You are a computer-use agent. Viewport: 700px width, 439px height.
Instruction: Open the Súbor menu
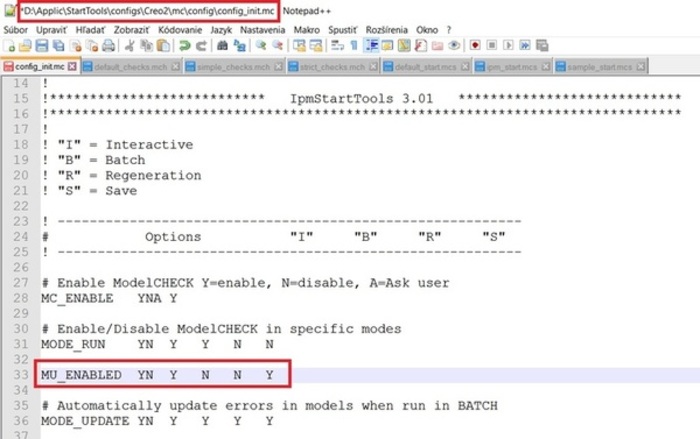(16, 31)
